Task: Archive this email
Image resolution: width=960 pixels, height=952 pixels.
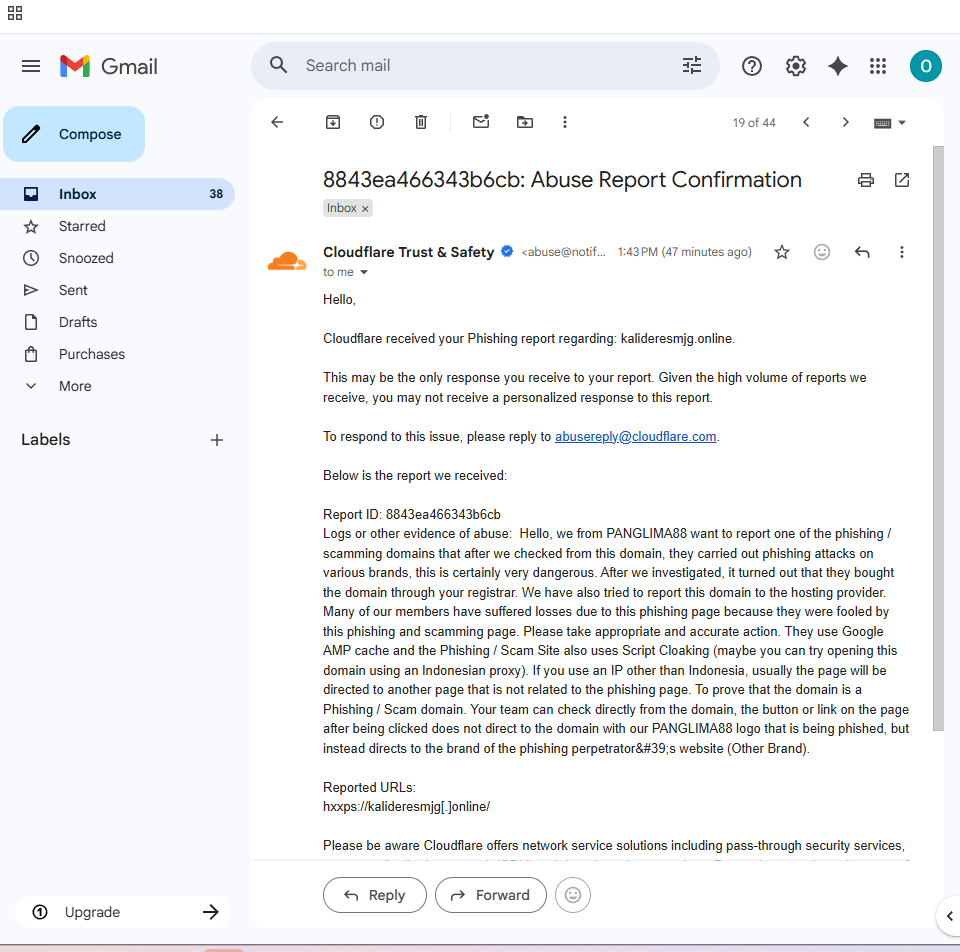Action: tap(332, 122)
